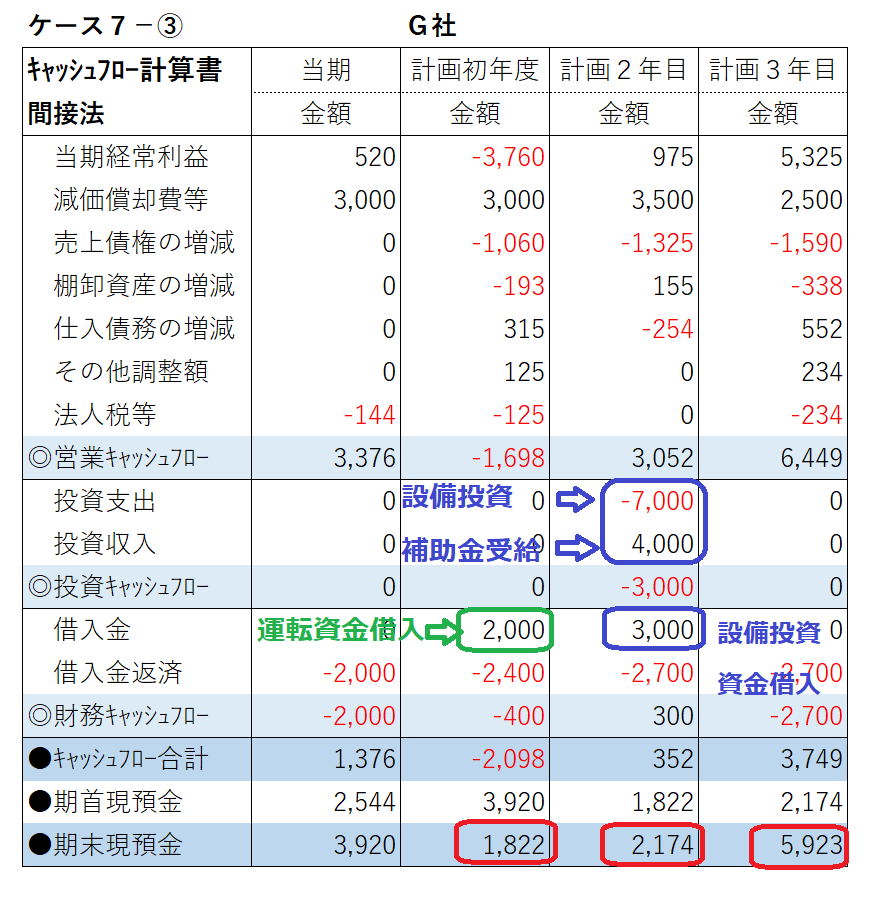Click -1,698 in 営業キャッシュフロー row
873x898 pixels.
point(508,458)
